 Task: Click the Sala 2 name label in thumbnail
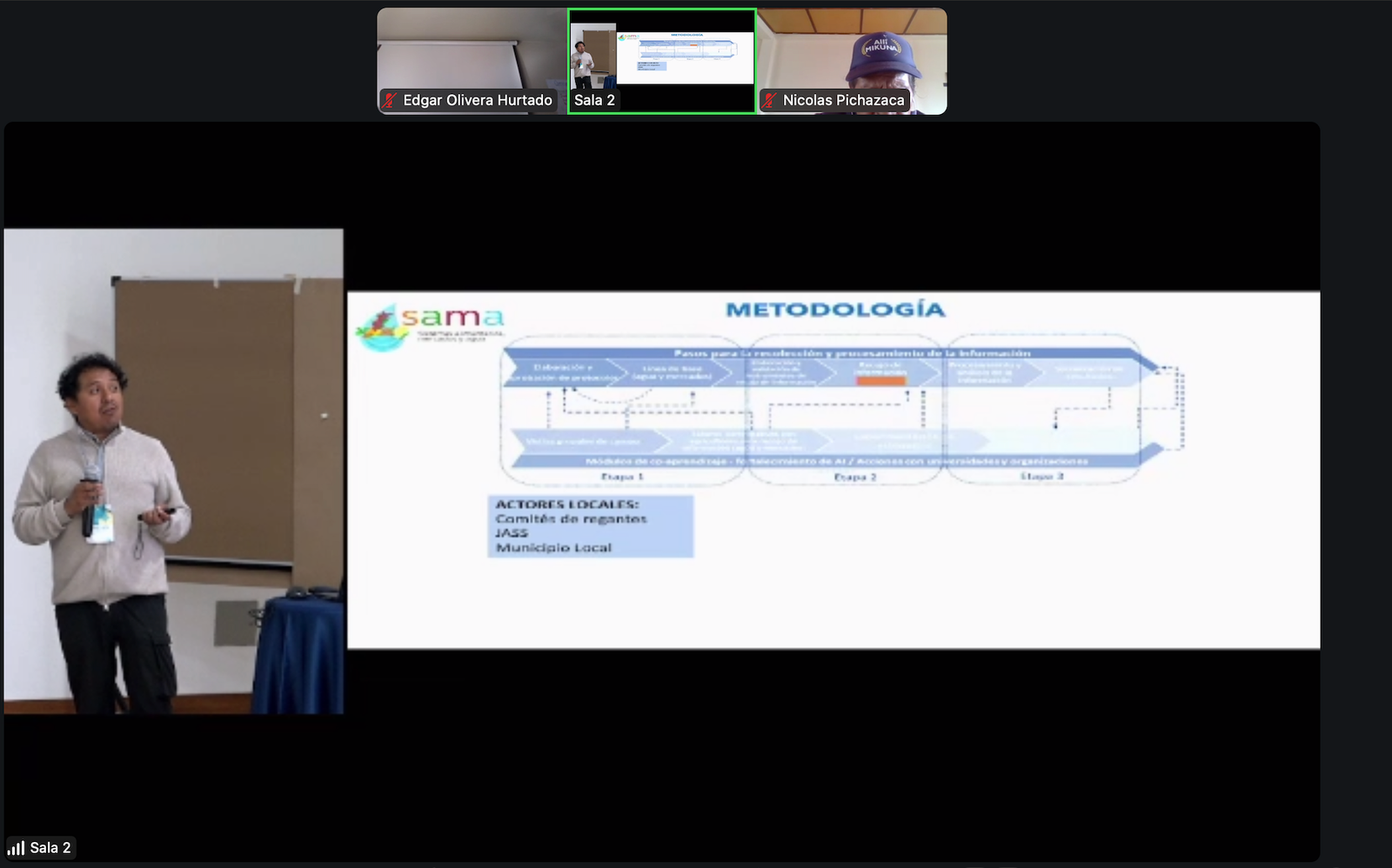594,101
